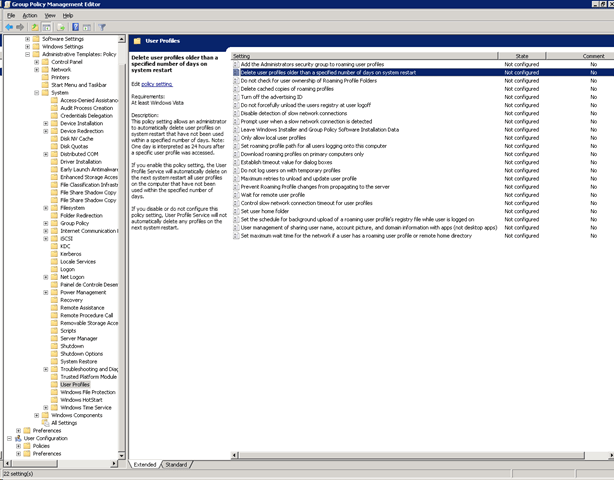Toggle Show/Hide Action Pane toolbar icon
The width and height of the screenshot is (614, 480).
[x=87, y=27]
